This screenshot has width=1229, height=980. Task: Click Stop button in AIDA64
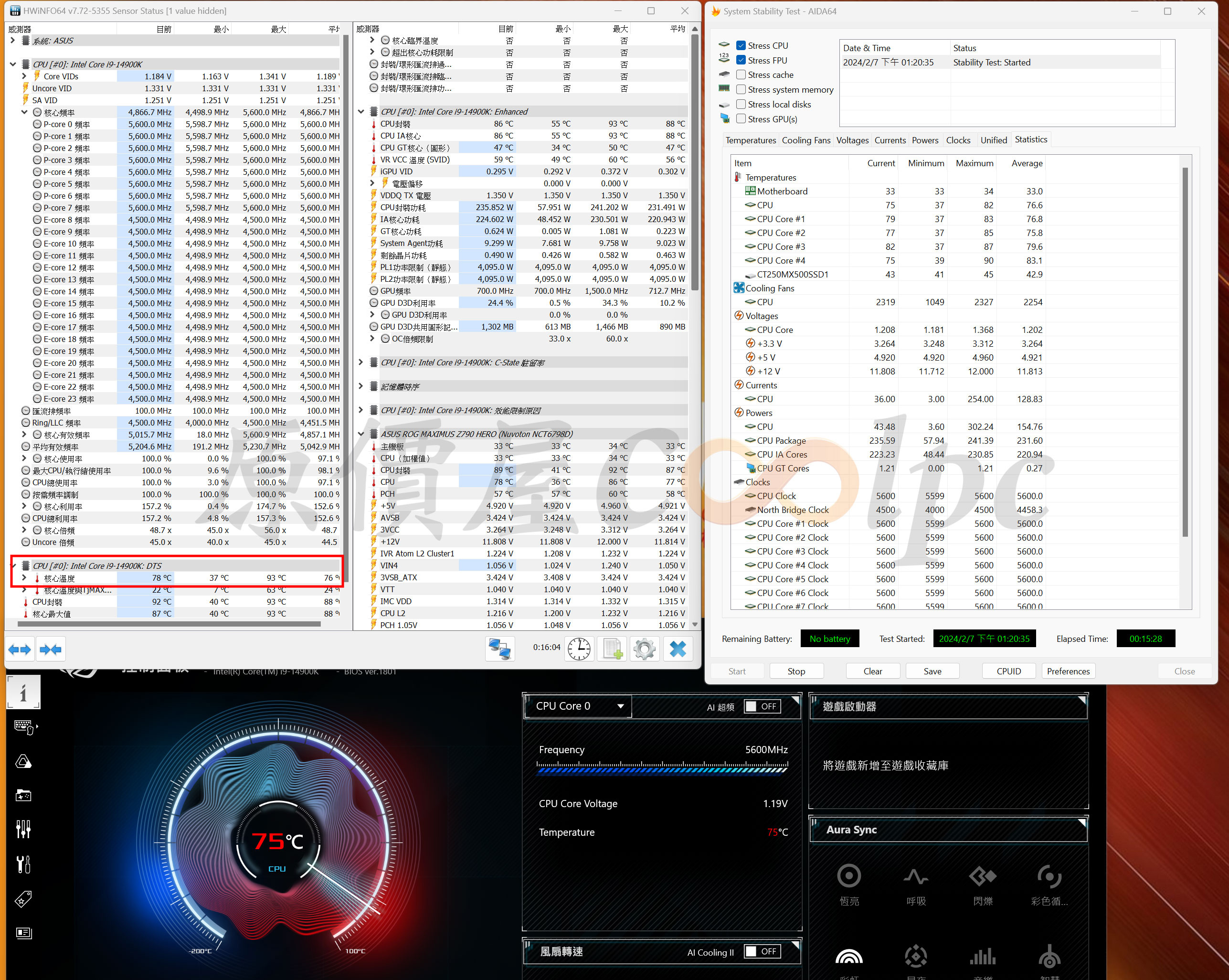click(796, 671)
